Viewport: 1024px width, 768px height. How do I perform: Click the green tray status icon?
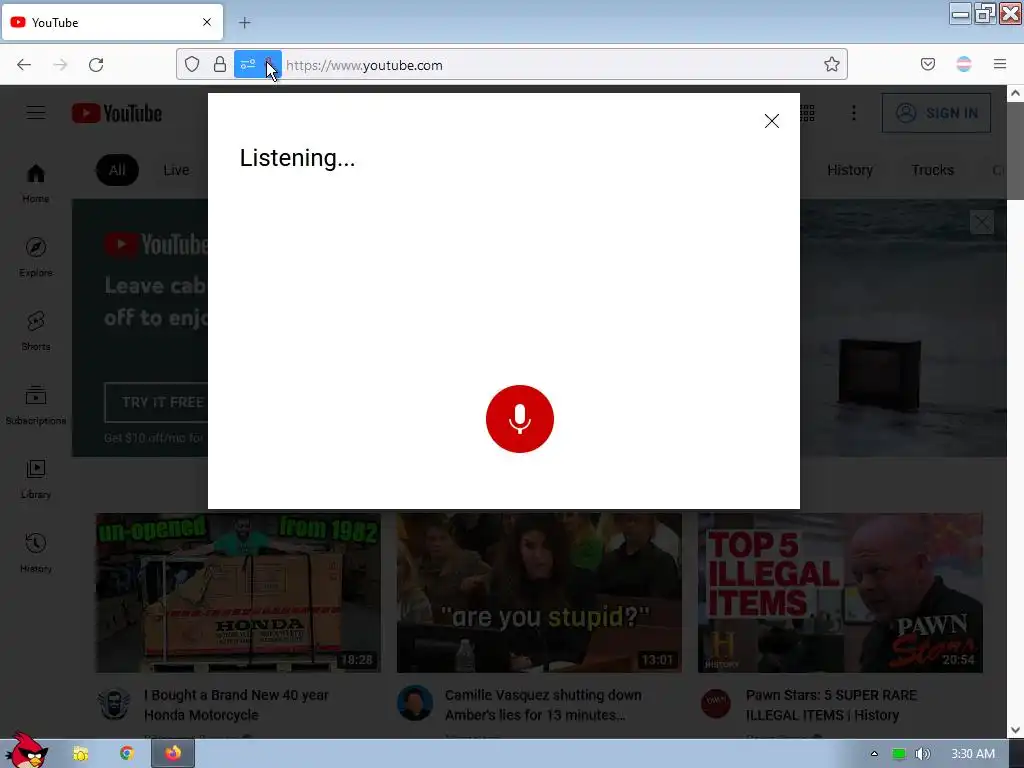click(x=899, y=754)
